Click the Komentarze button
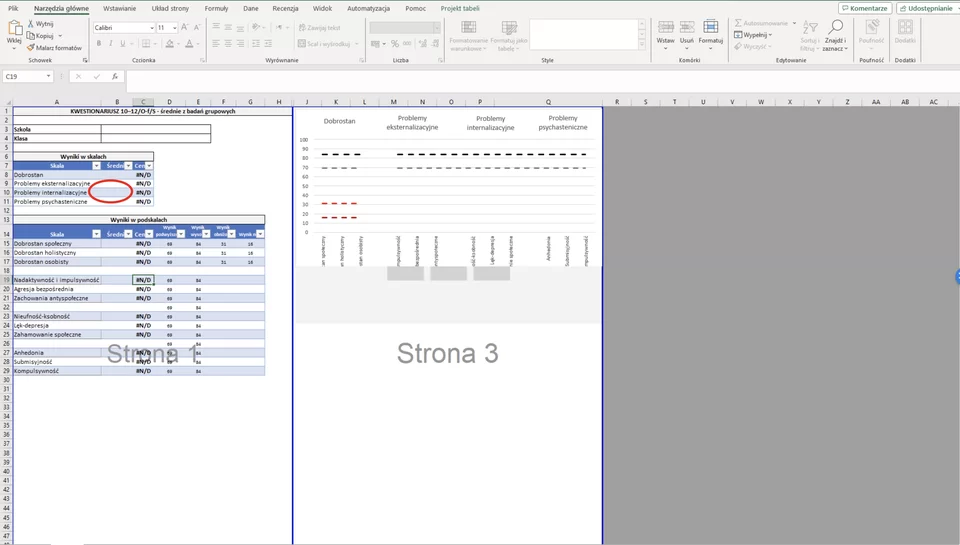This screenshot has height=545, width=960. [x=864, y=9]
